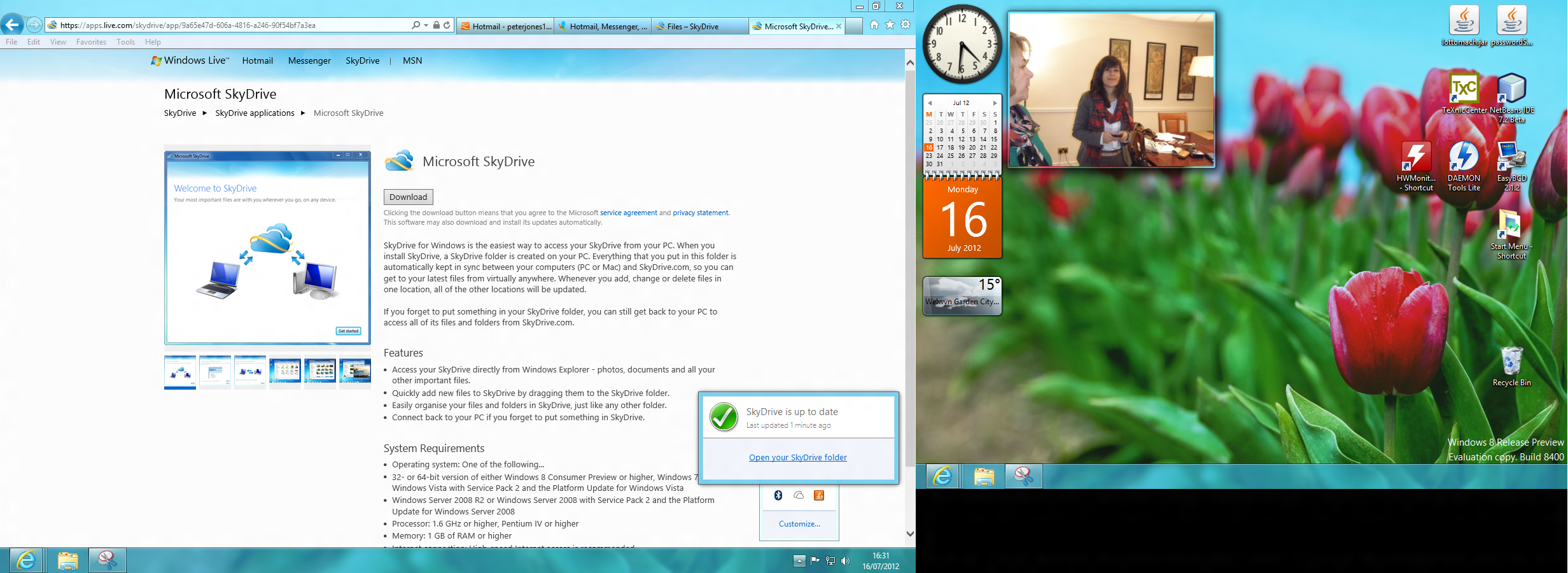Screen dimensions: 1568x573
Task: Switch to Hotmail, Messenger tab
Action: point(602,26)
